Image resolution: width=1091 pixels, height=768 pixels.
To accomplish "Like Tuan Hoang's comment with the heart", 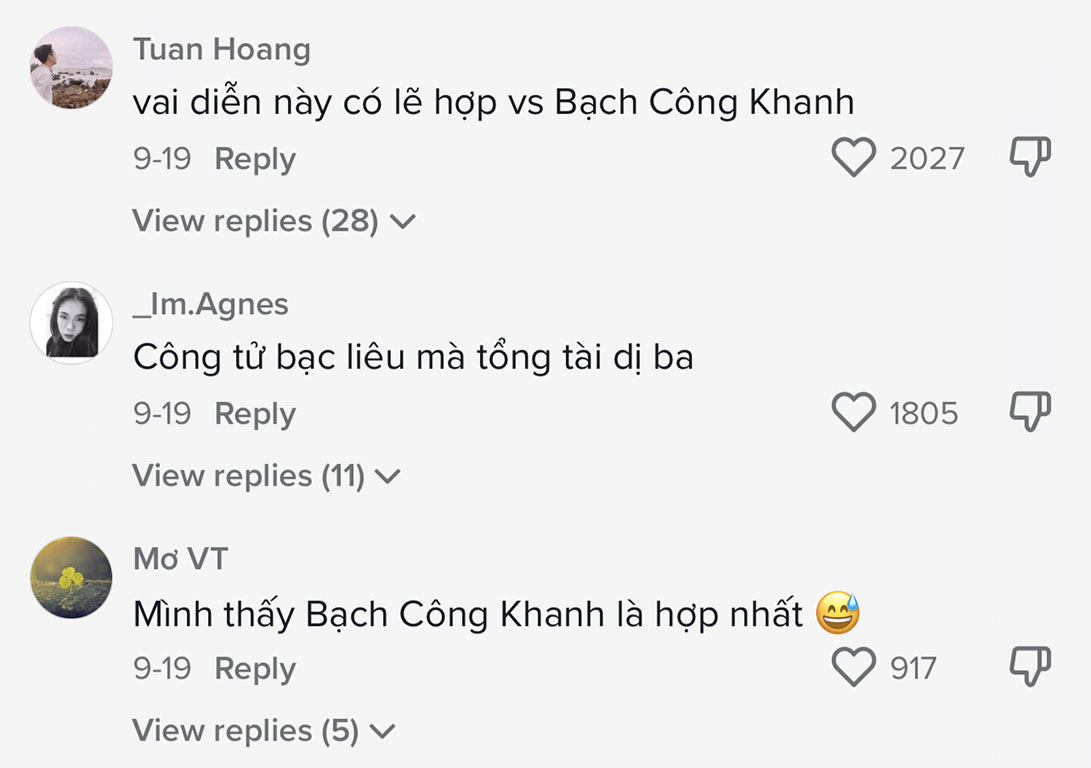I will pyautogui.click(x=853, y=158).
